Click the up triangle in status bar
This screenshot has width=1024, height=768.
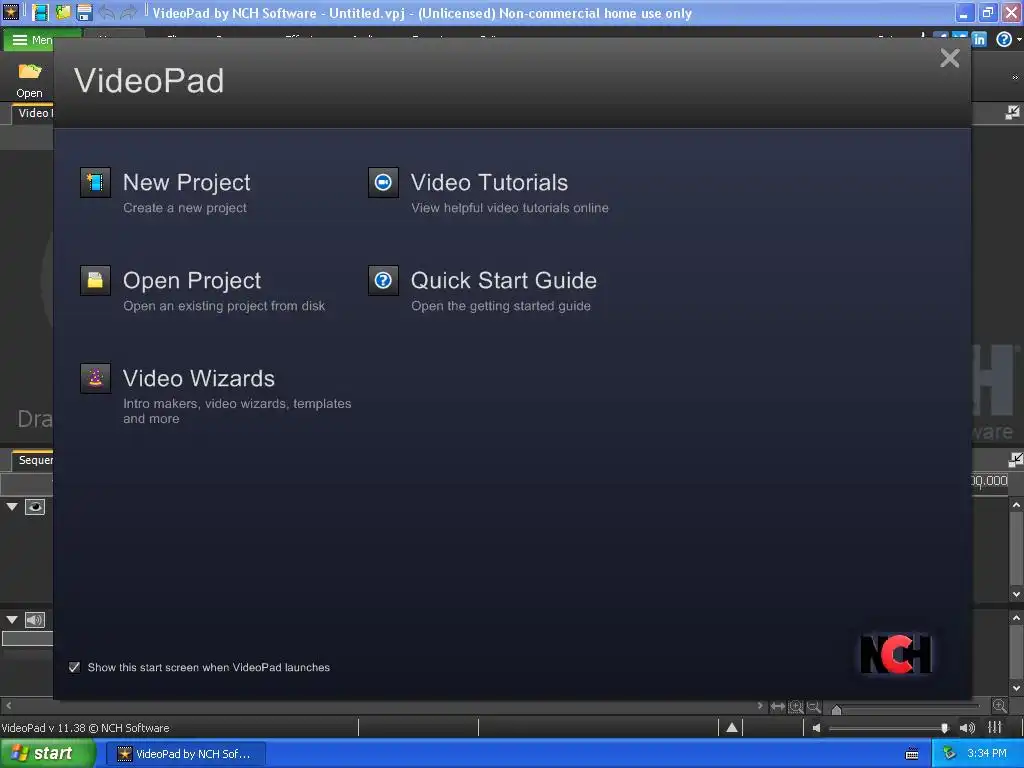[x=732, y=728]
